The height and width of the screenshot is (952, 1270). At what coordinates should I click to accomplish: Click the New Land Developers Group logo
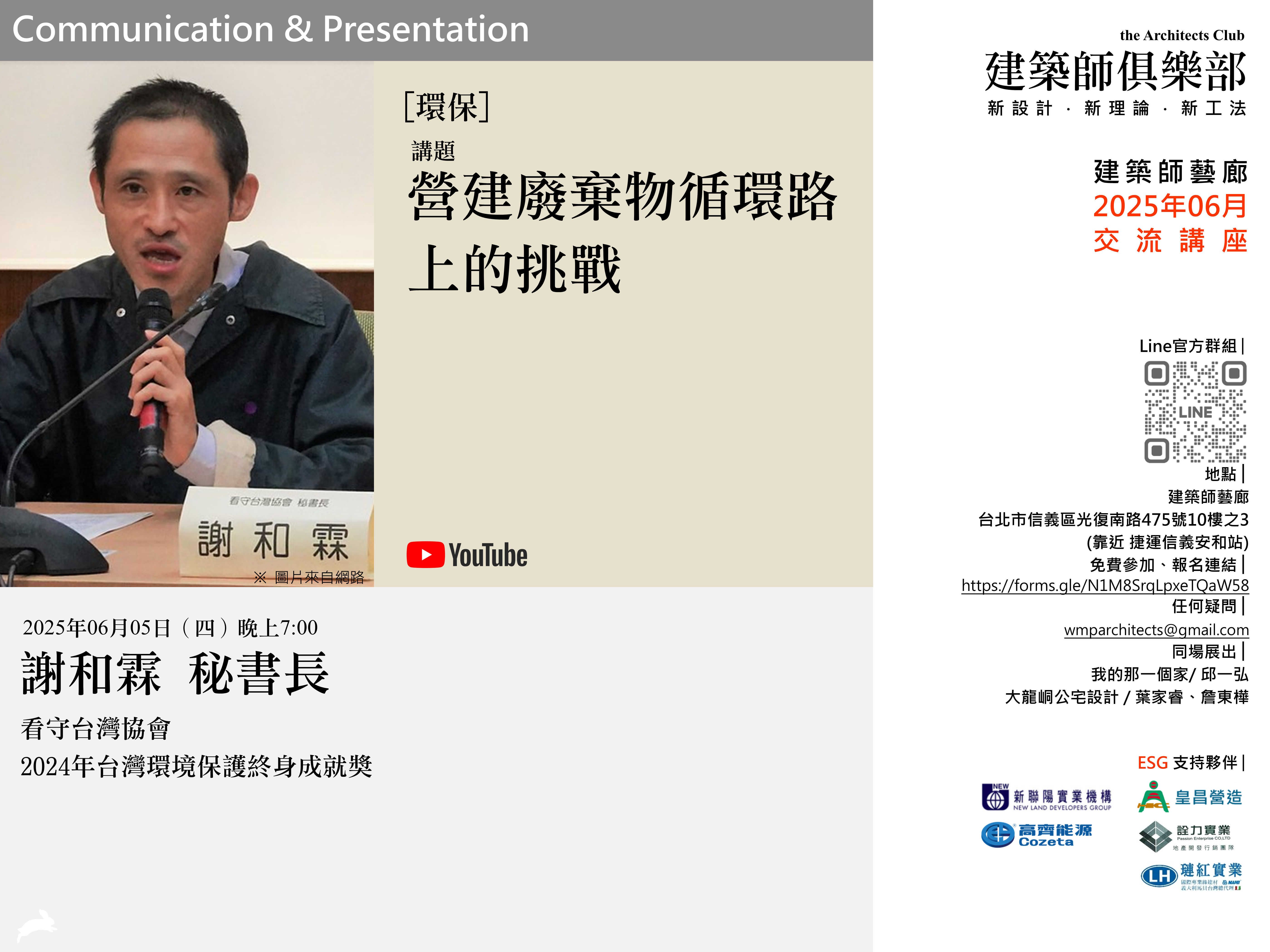click(1046, 797)
